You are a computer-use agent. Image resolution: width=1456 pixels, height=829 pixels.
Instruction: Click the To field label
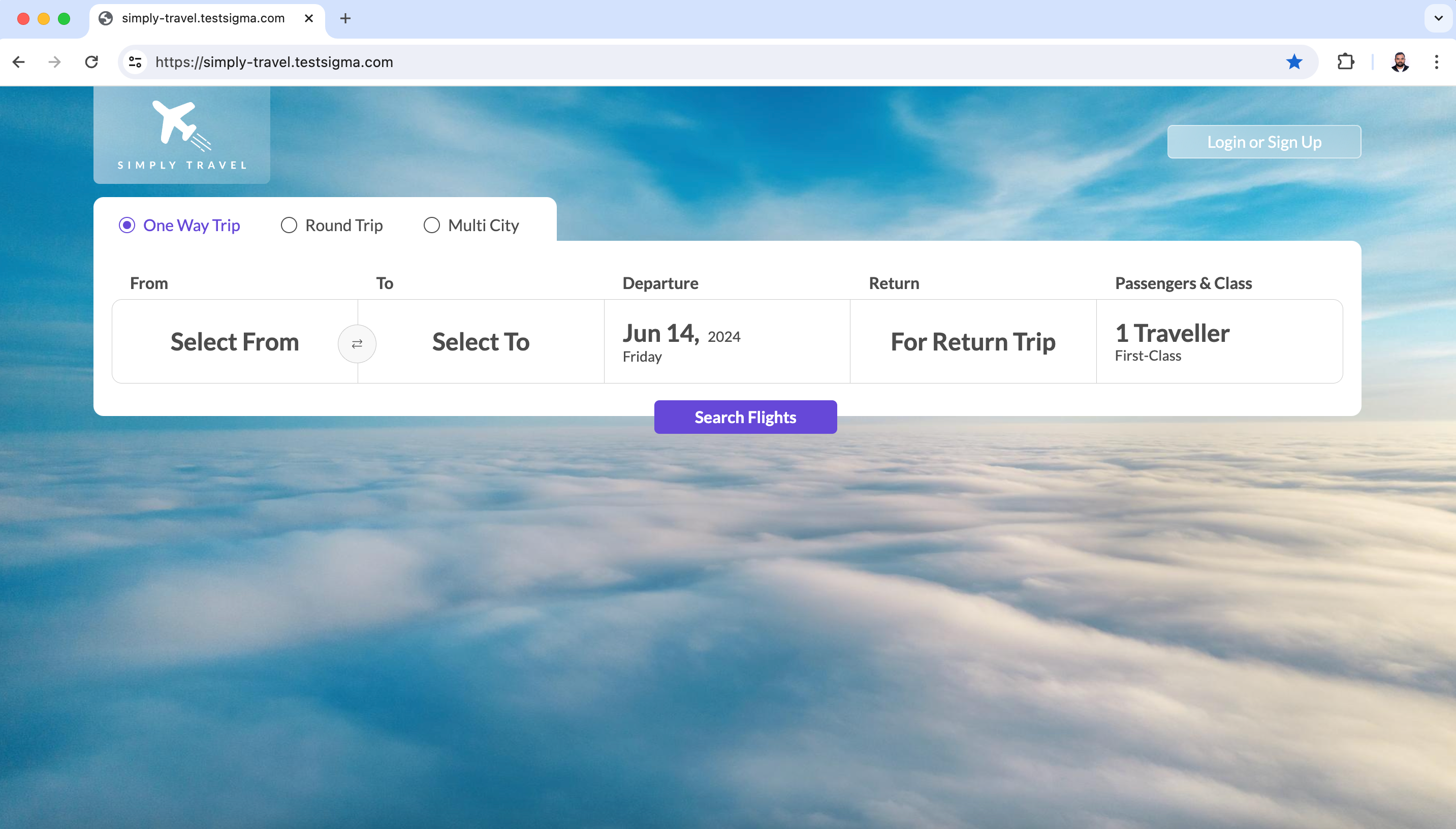(x=385, y=283)
